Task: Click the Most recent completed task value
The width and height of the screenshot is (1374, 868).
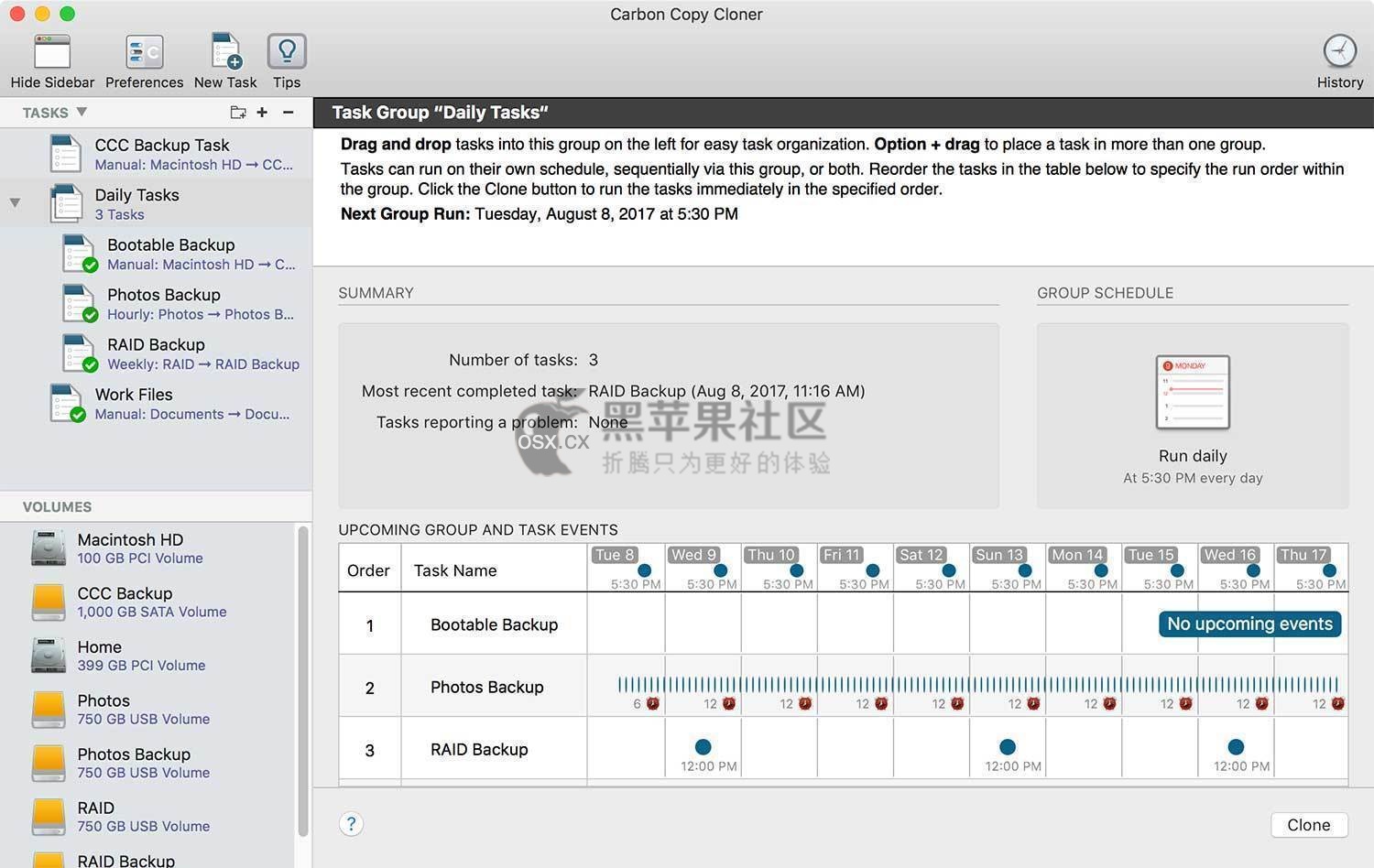Action: point(726,391)
